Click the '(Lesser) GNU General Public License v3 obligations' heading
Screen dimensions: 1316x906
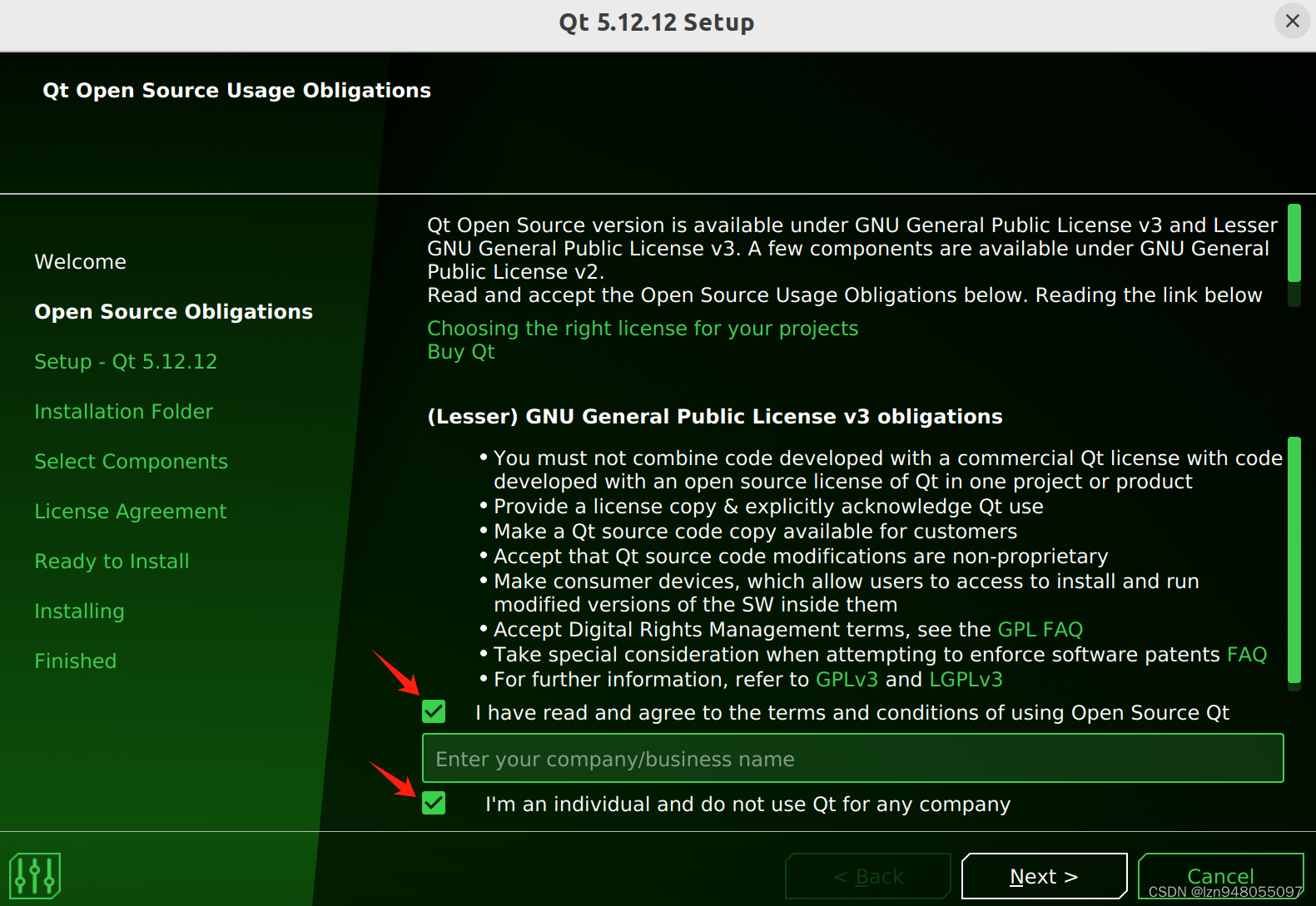point(715,417)
